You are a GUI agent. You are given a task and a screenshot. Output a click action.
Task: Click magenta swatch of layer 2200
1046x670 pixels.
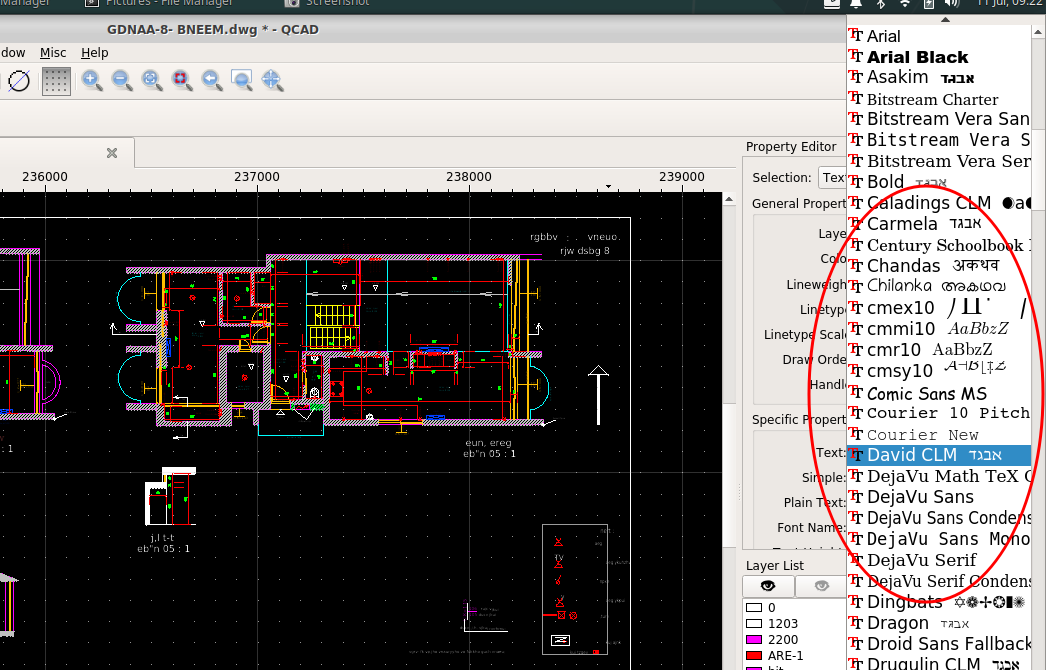[754, 640]
